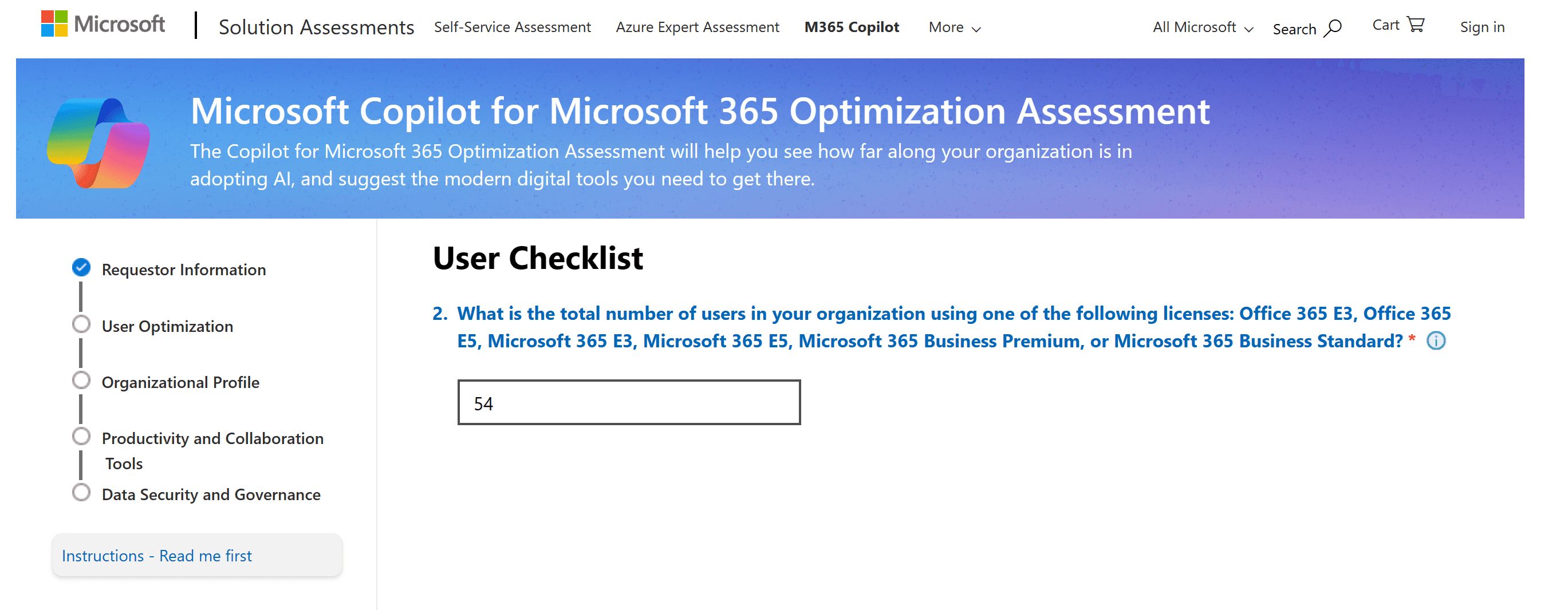Jump to Requestor Information section
Viewport: 1568px width, 610px height.
184,270
